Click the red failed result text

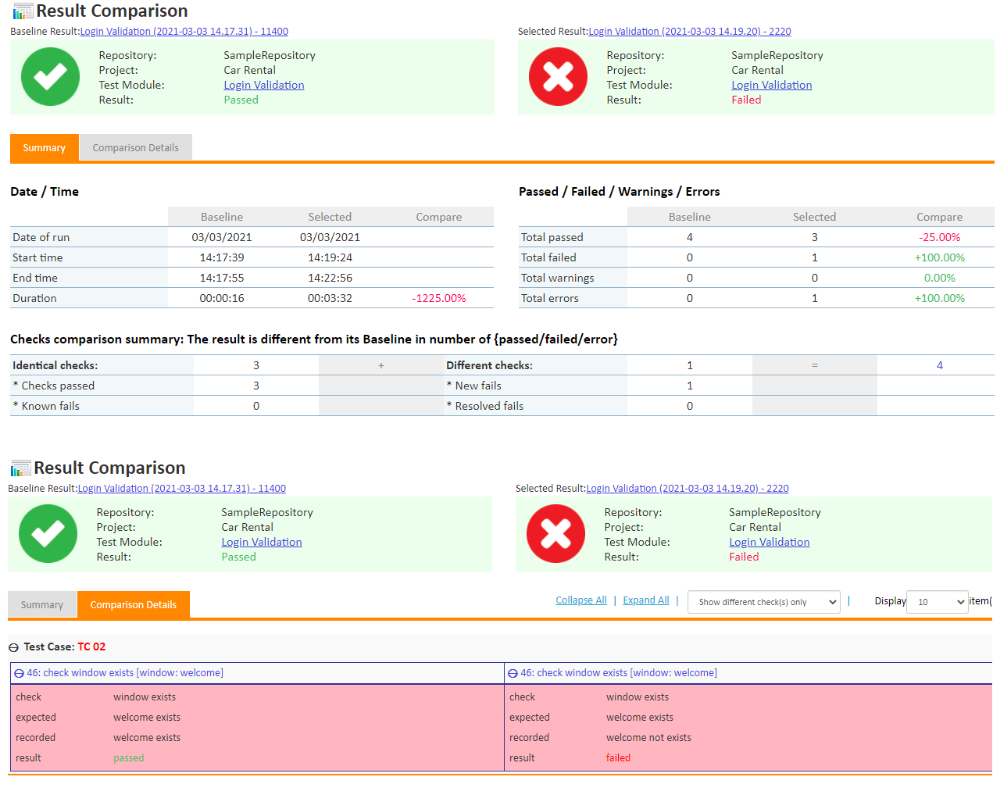tap(618, 758)
